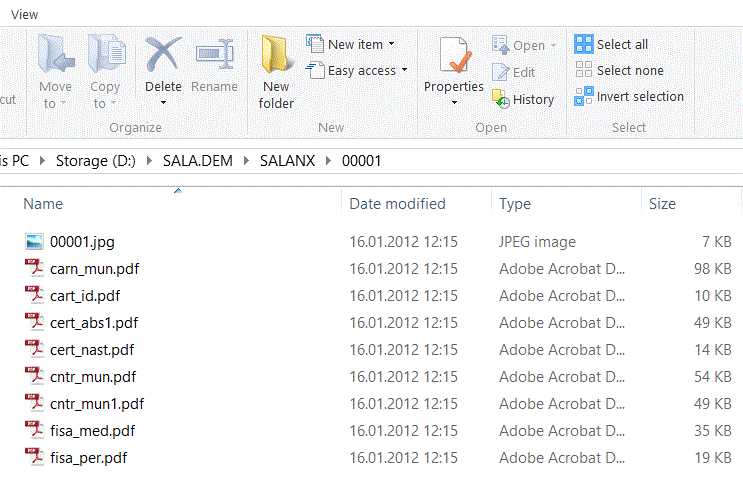
Task: Expand the New item dropdown arrow
Action: pos(391,44)
